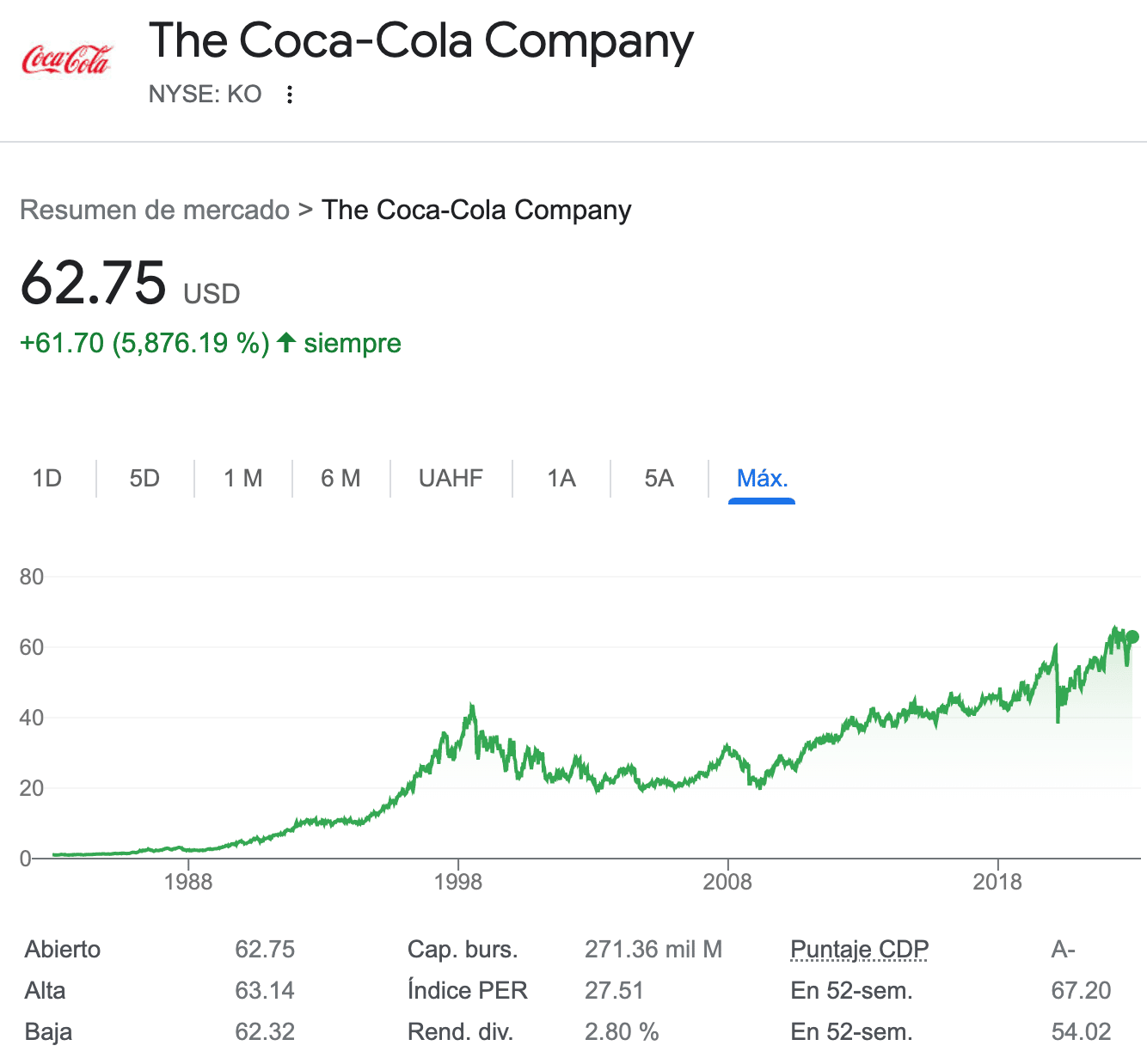
Task: Click The Coca-Cola Company title heading
Action: point(420,41)
